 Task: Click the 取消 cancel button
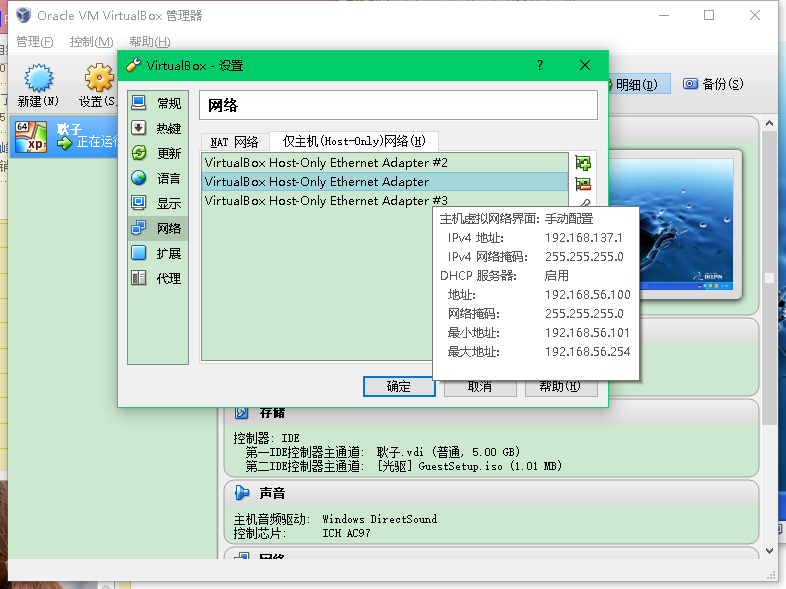pos(480,387)
